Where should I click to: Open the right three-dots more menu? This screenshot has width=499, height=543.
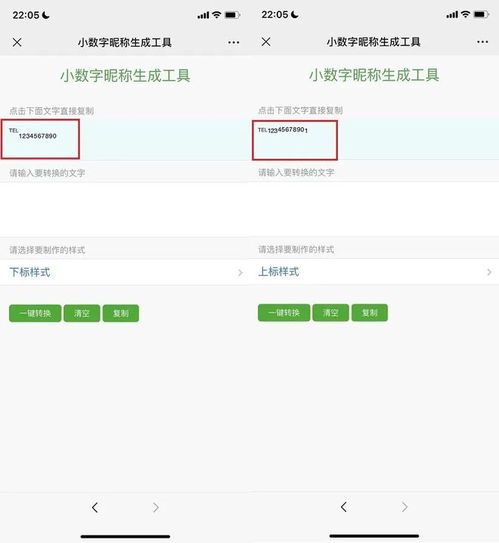[482, 42]
